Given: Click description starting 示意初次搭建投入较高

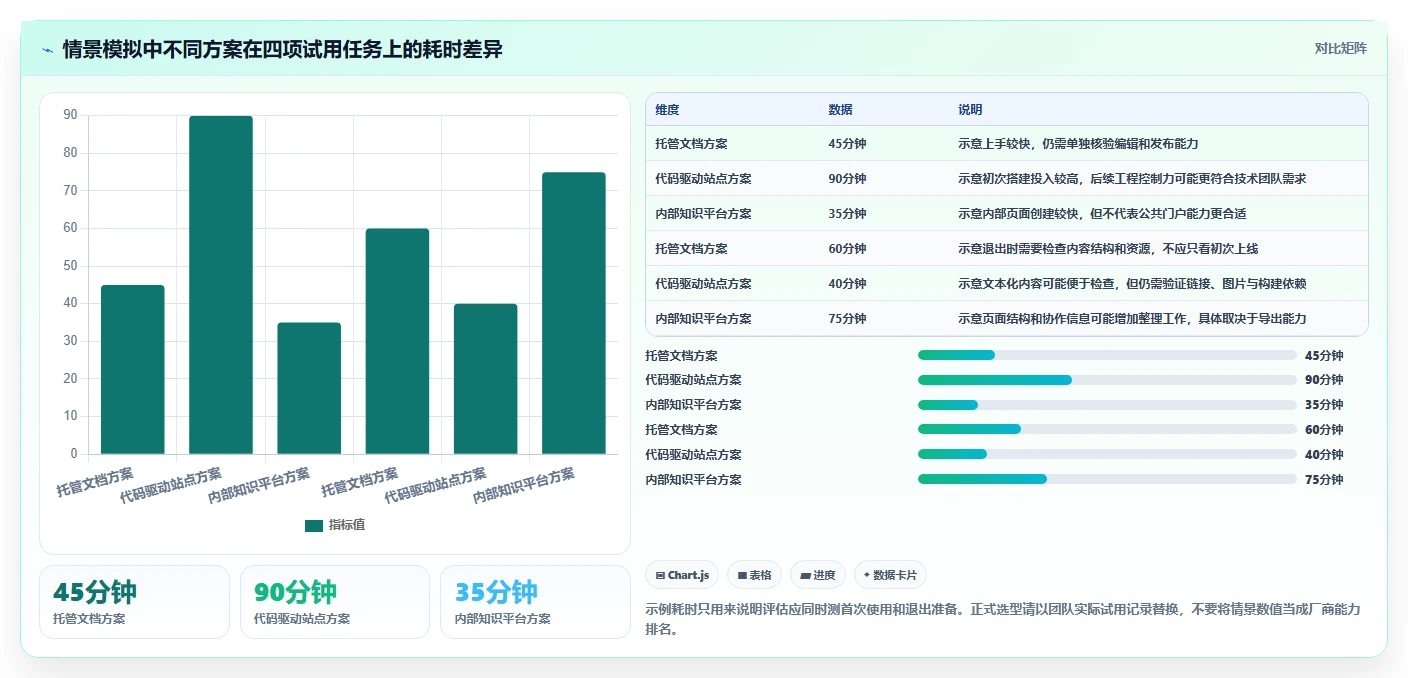Looking at the screenshot, I should pyautogui.click(x=1132, y=179).
